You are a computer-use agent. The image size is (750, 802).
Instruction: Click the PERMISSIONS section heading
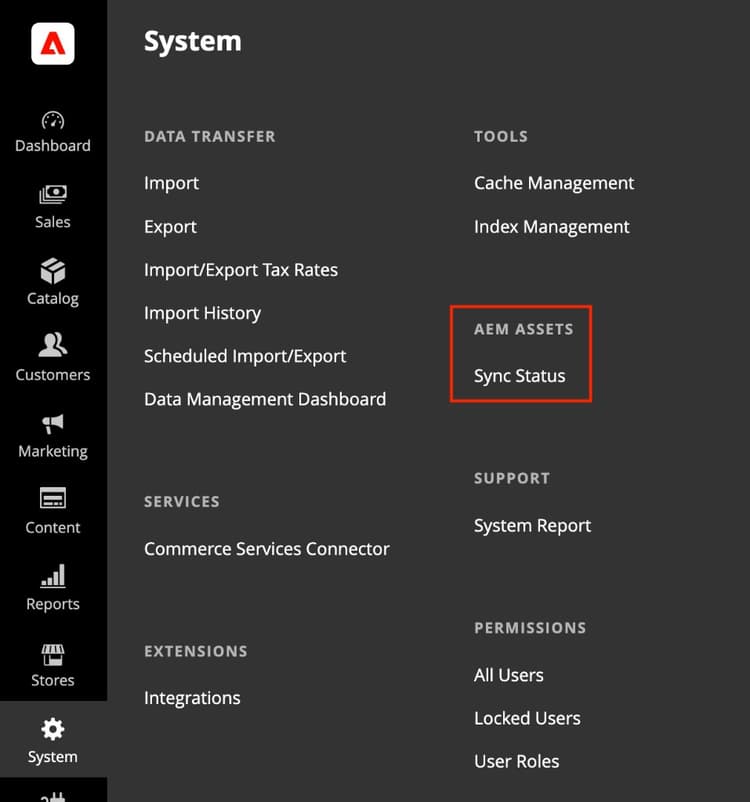pyautogui.click(x=530, y=628)
